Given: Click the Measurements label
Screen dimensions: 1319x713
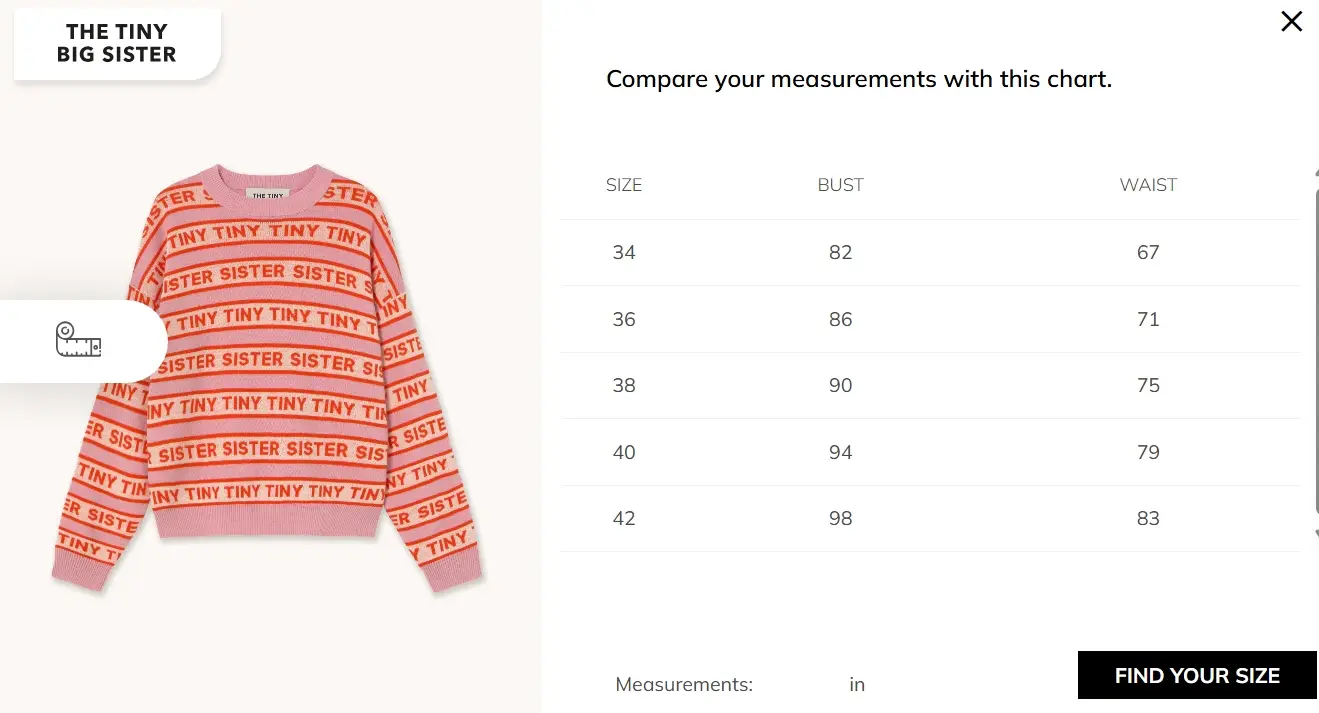Looking at the screenshot, I should 684,685.
